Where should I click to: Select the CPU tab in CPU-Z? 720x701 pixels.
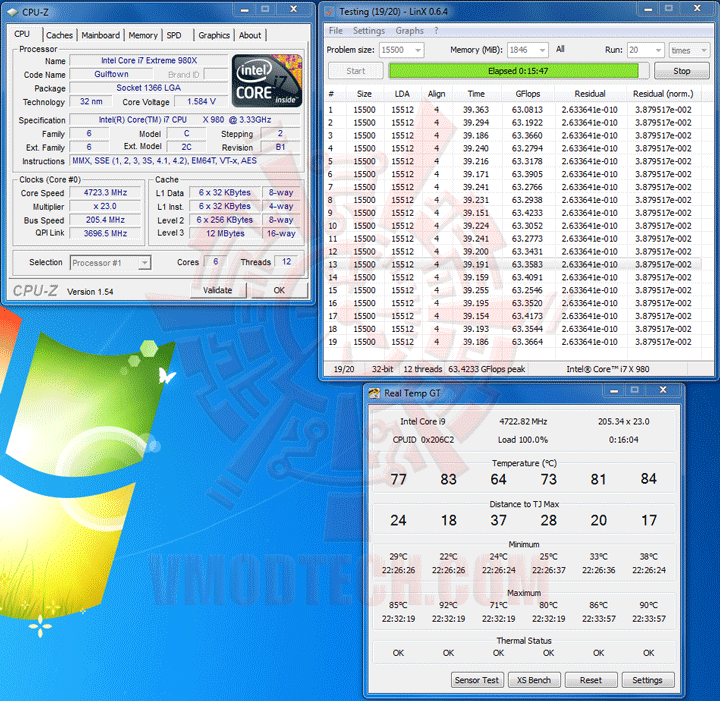[x=22, y=34]
